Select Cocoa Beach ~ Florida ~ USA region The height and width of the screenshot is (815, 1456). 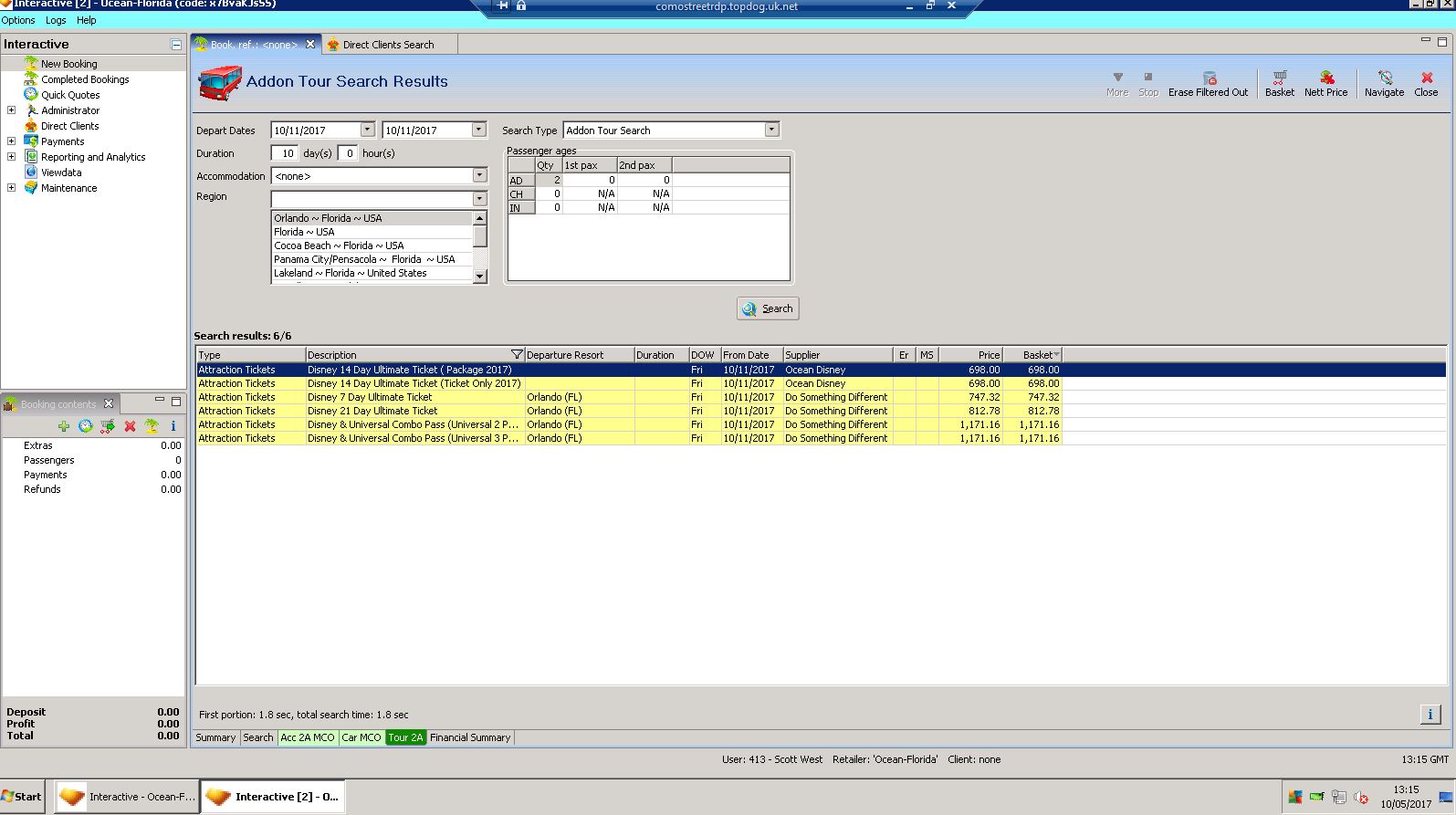(x=372, y=246)
